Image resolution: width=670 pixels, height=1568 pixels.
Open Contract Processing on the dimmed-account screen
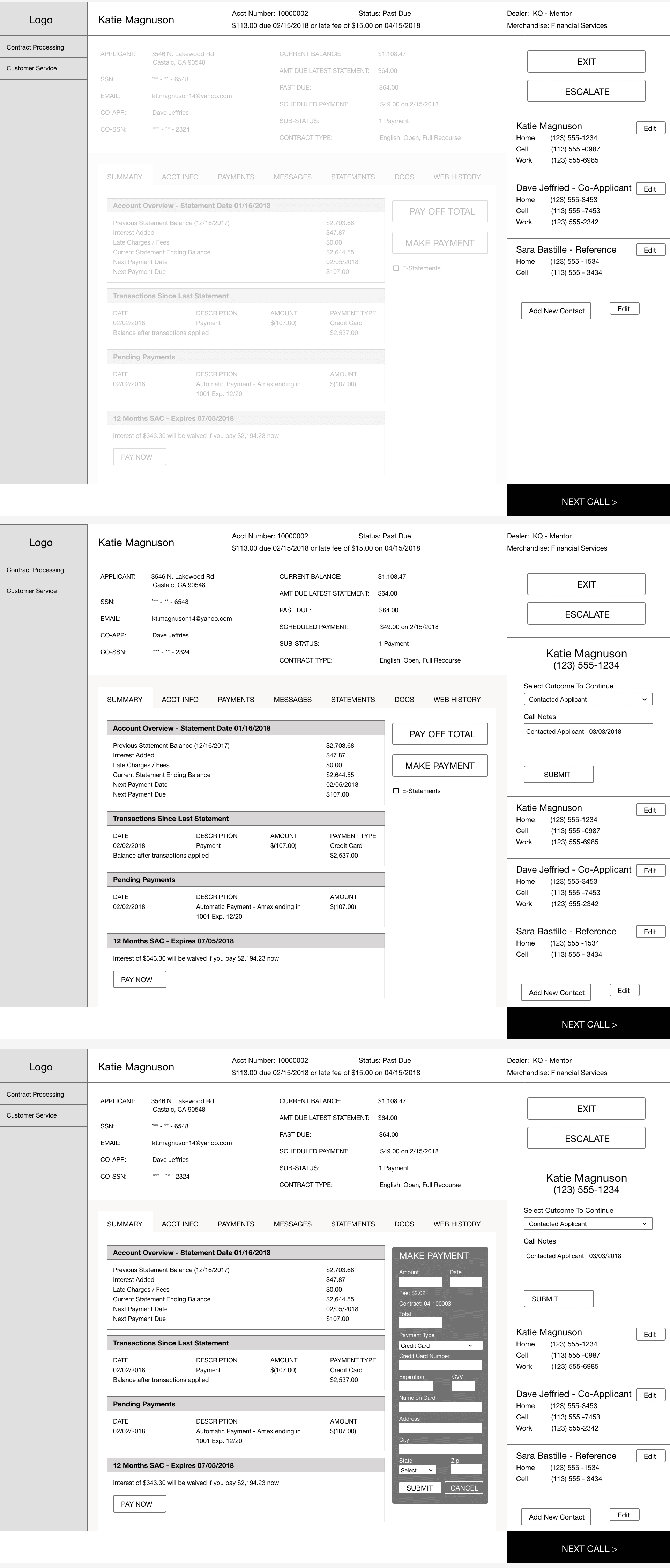pos(44,47)
